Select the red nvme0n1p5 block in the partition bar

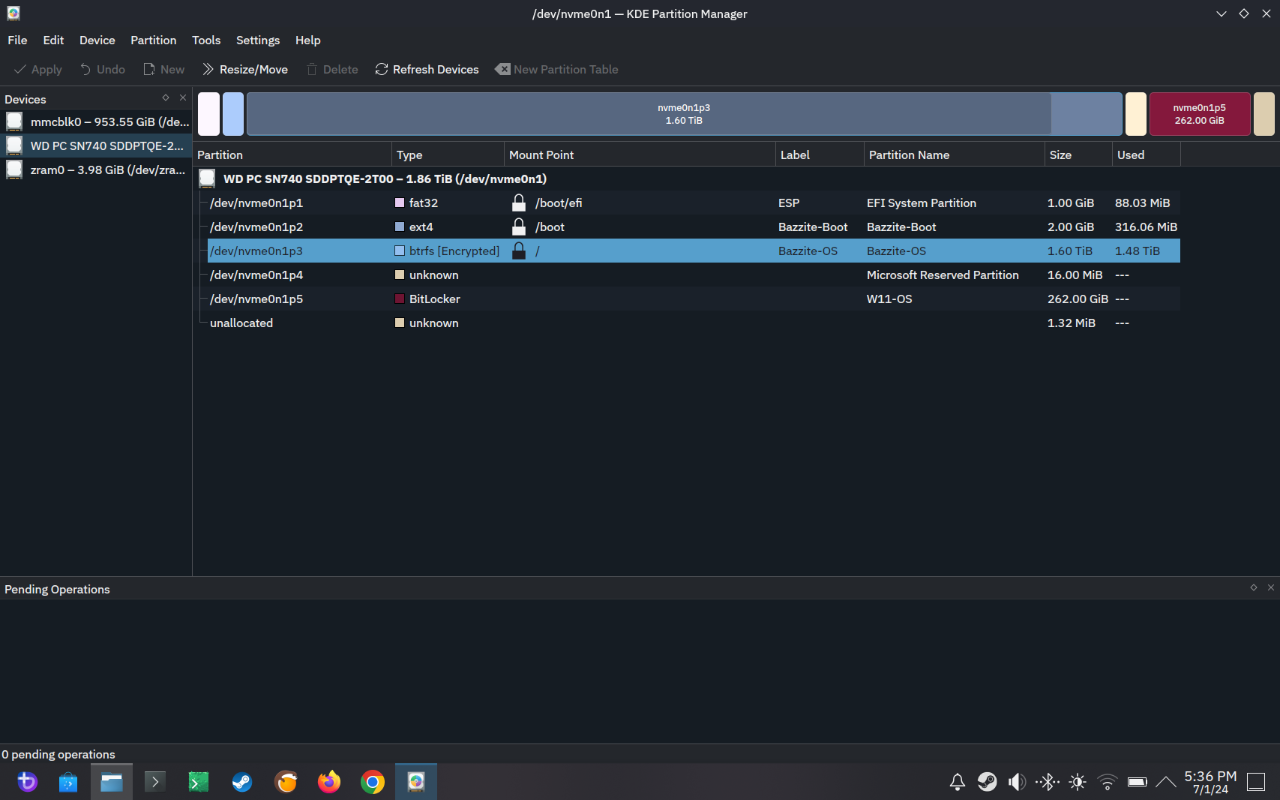pyautogui.click(x=1200, y=113)
